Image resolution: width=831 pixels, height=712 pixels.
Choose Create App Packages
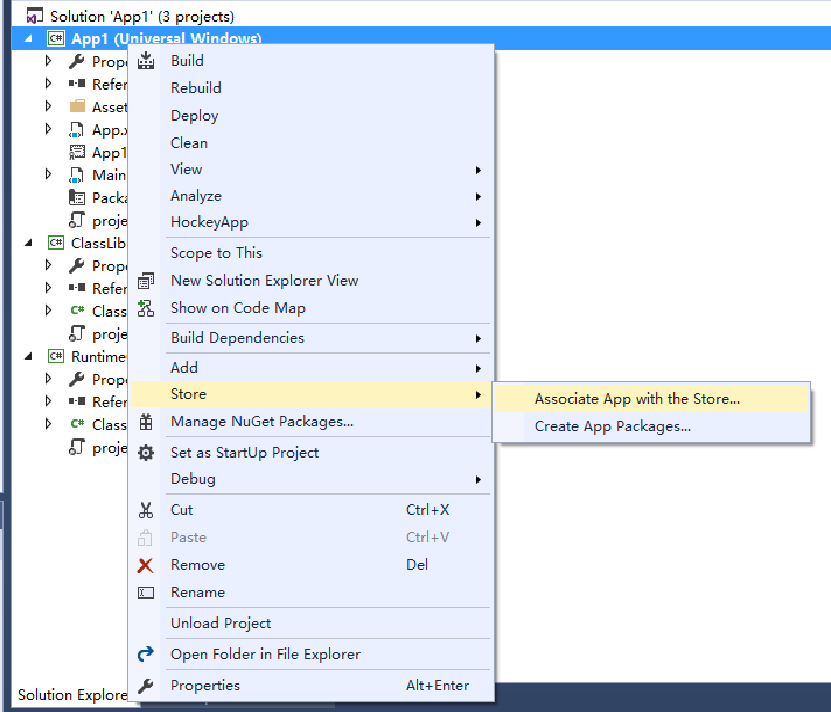click(651, 426)
